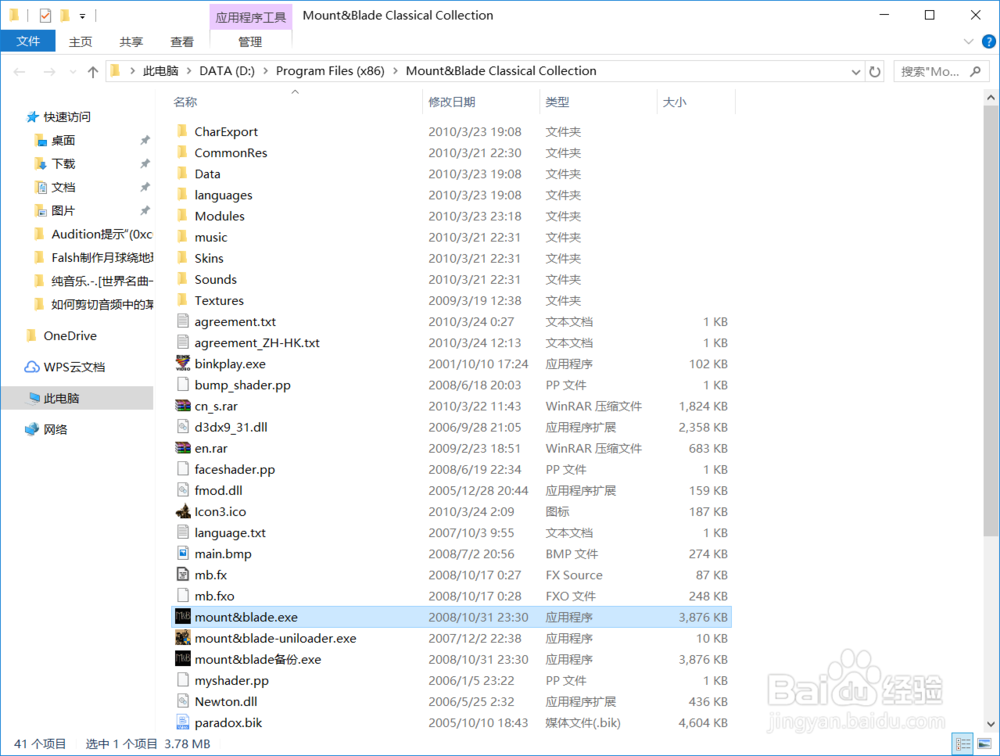Screen dimensions: 1000x756
Task: Select the language.txt file name
Action: pos(230,533)
